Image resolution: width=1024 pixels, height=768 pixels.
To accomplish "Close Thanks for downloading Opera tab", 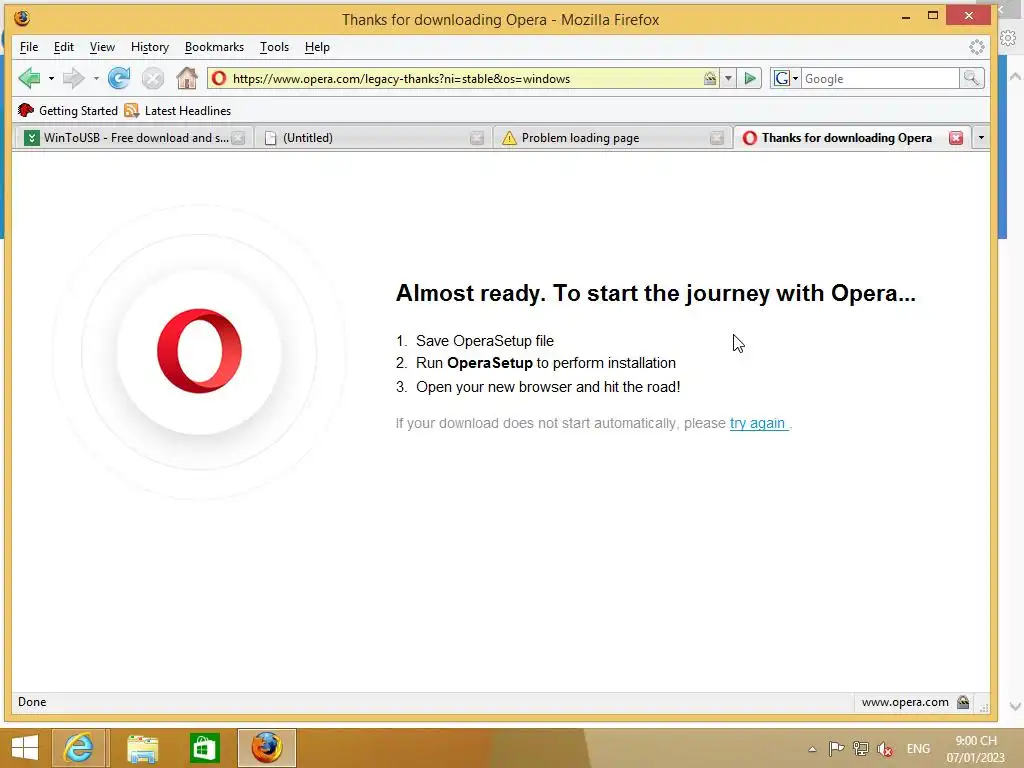I will [x=955, y=138].
